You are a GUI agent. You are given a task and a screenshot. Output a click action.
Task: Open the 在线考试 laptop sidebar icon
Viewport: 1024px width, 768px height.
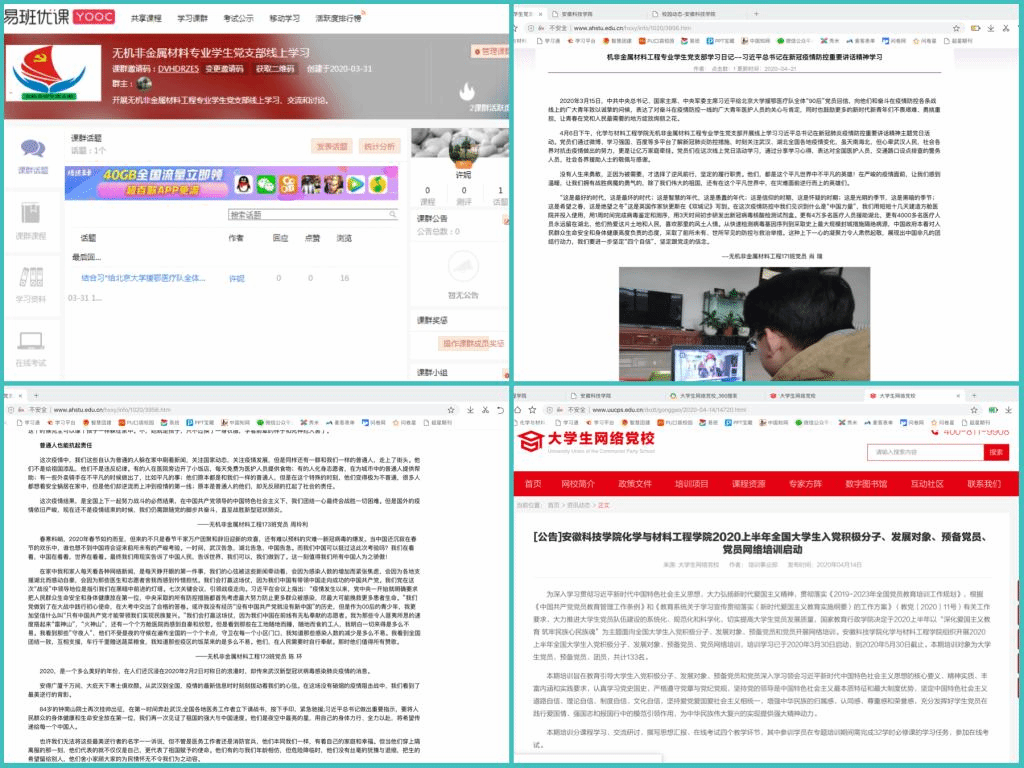coord(31,342)
